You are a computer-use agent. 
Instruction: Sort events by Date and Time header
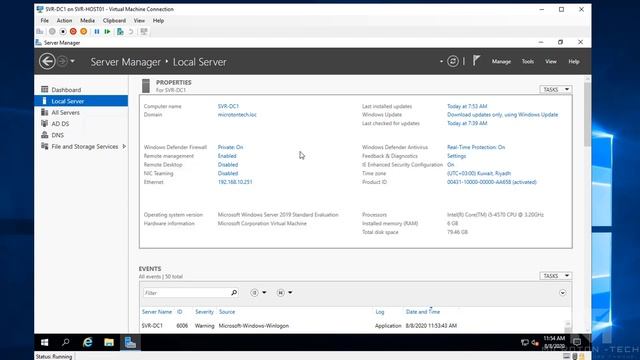(x=423, y=312)
